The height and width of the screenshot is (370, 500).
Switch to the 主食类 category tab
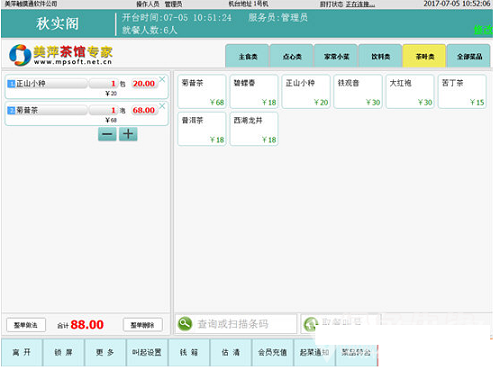pos(247,56)
